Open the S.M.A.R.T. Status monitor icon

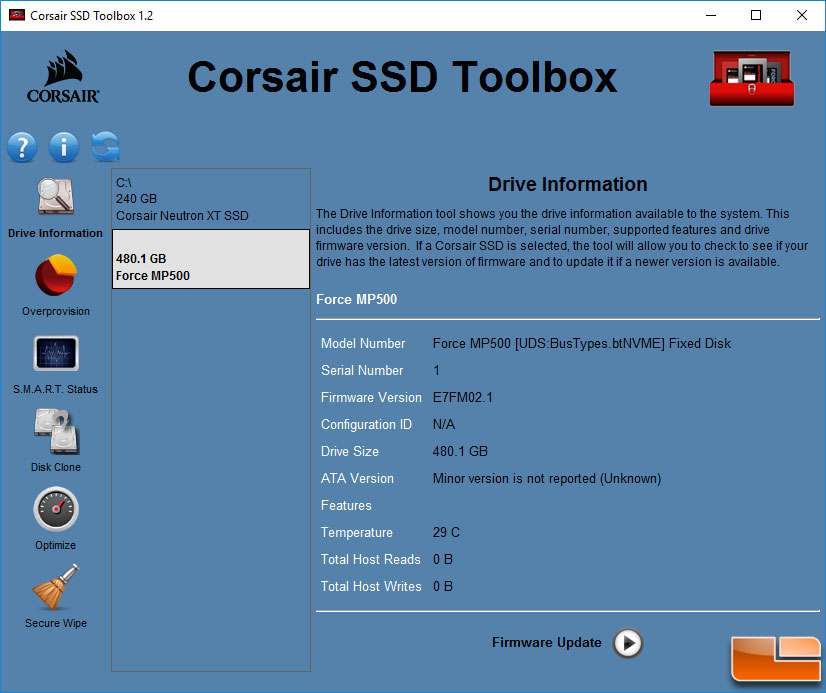point(56,353)
